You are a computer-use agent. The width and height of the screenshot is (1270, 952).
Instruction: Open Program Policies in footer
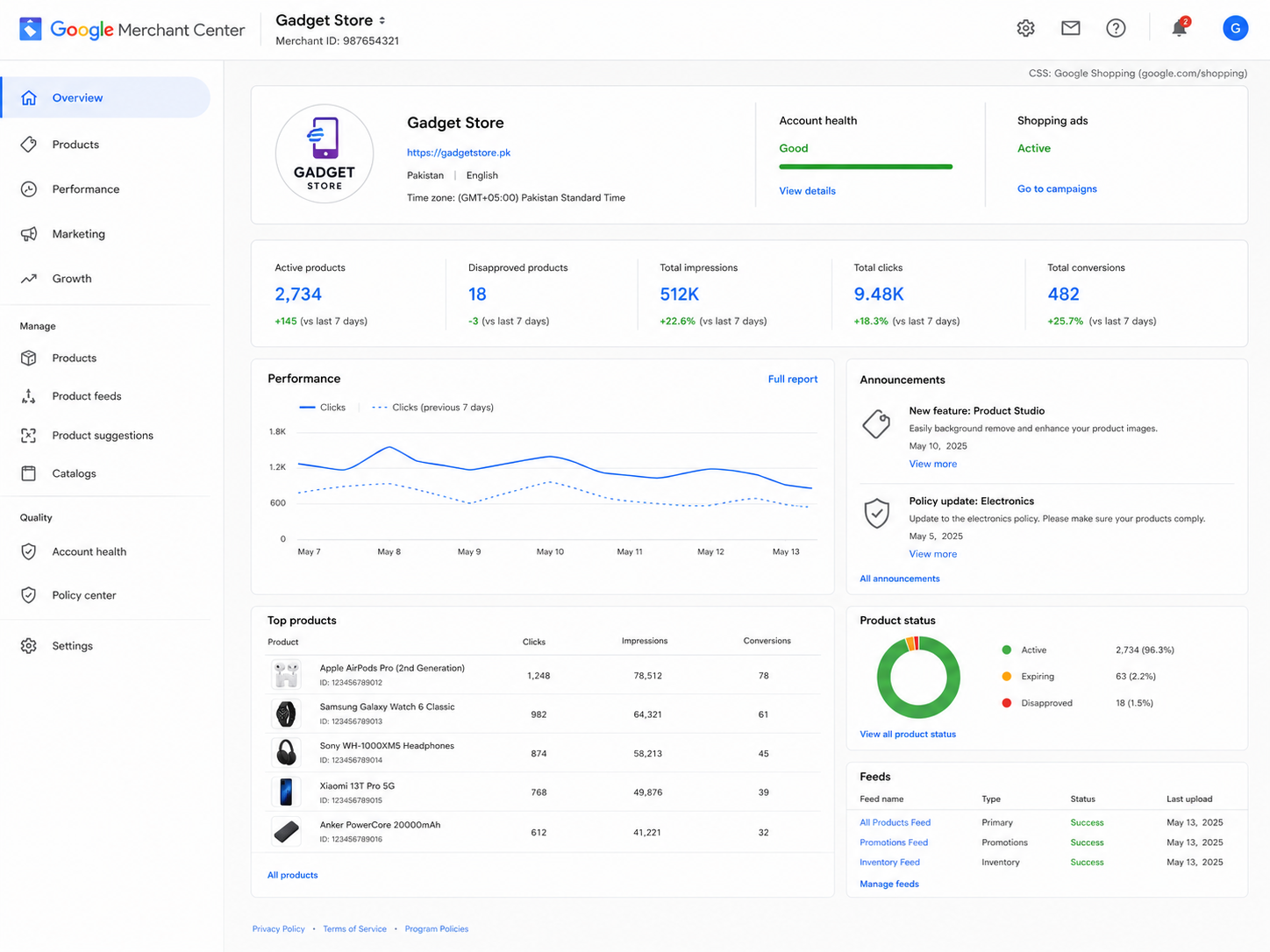coord(437,929)
